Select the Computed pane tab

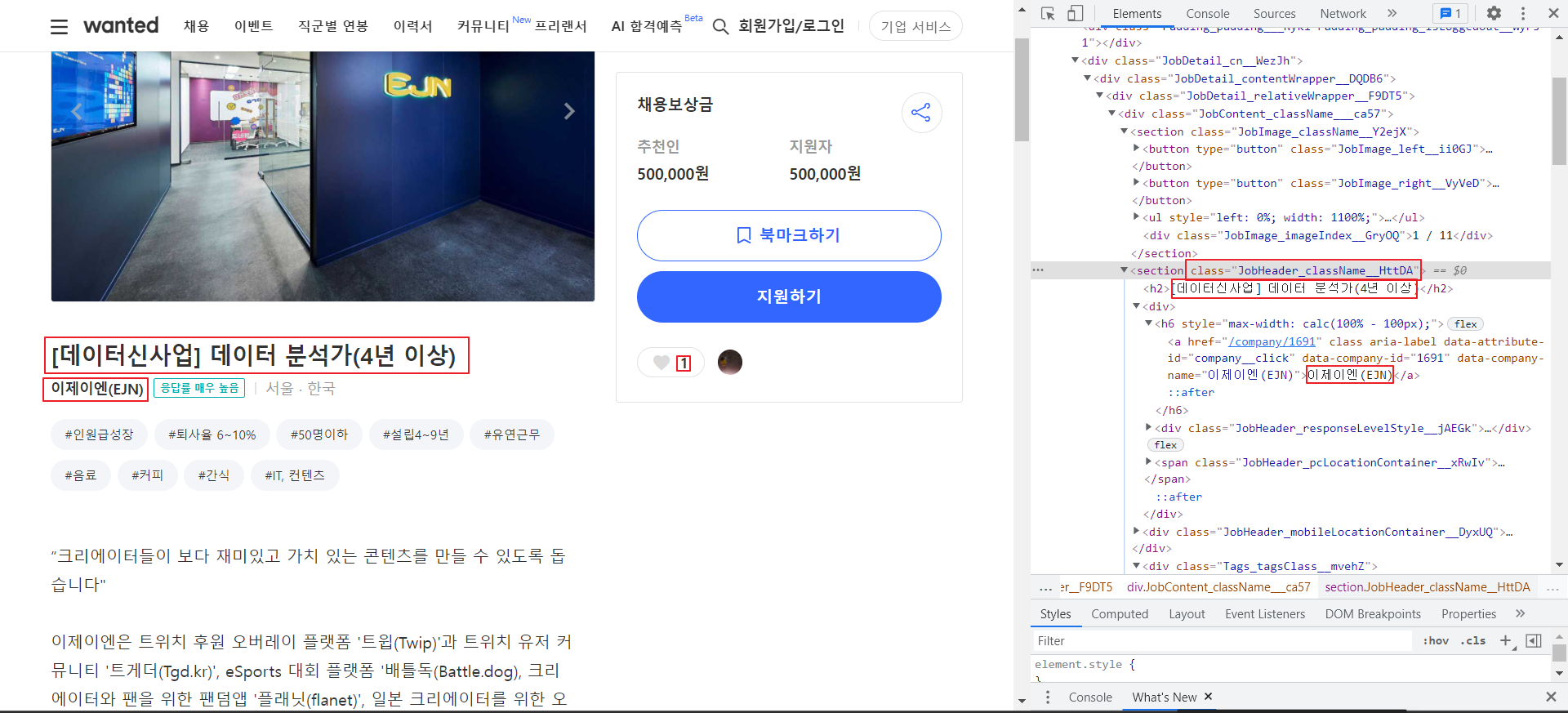point(1120,613)
